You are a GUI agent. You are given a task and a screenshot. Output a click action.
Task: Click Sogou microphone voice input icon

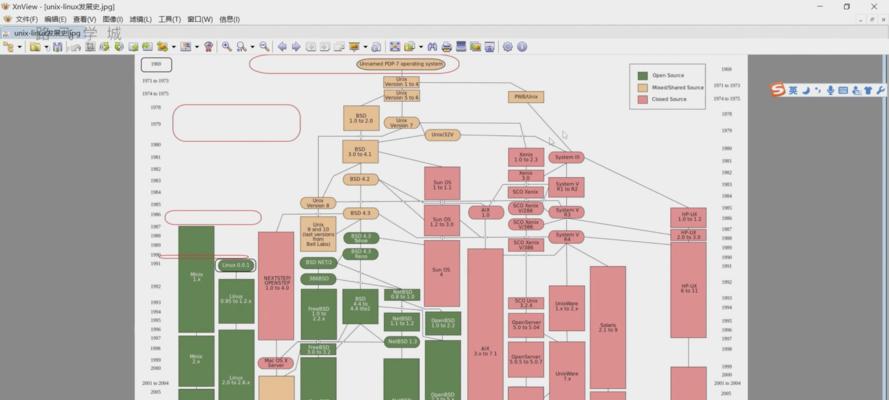click(x=830, y=90)
